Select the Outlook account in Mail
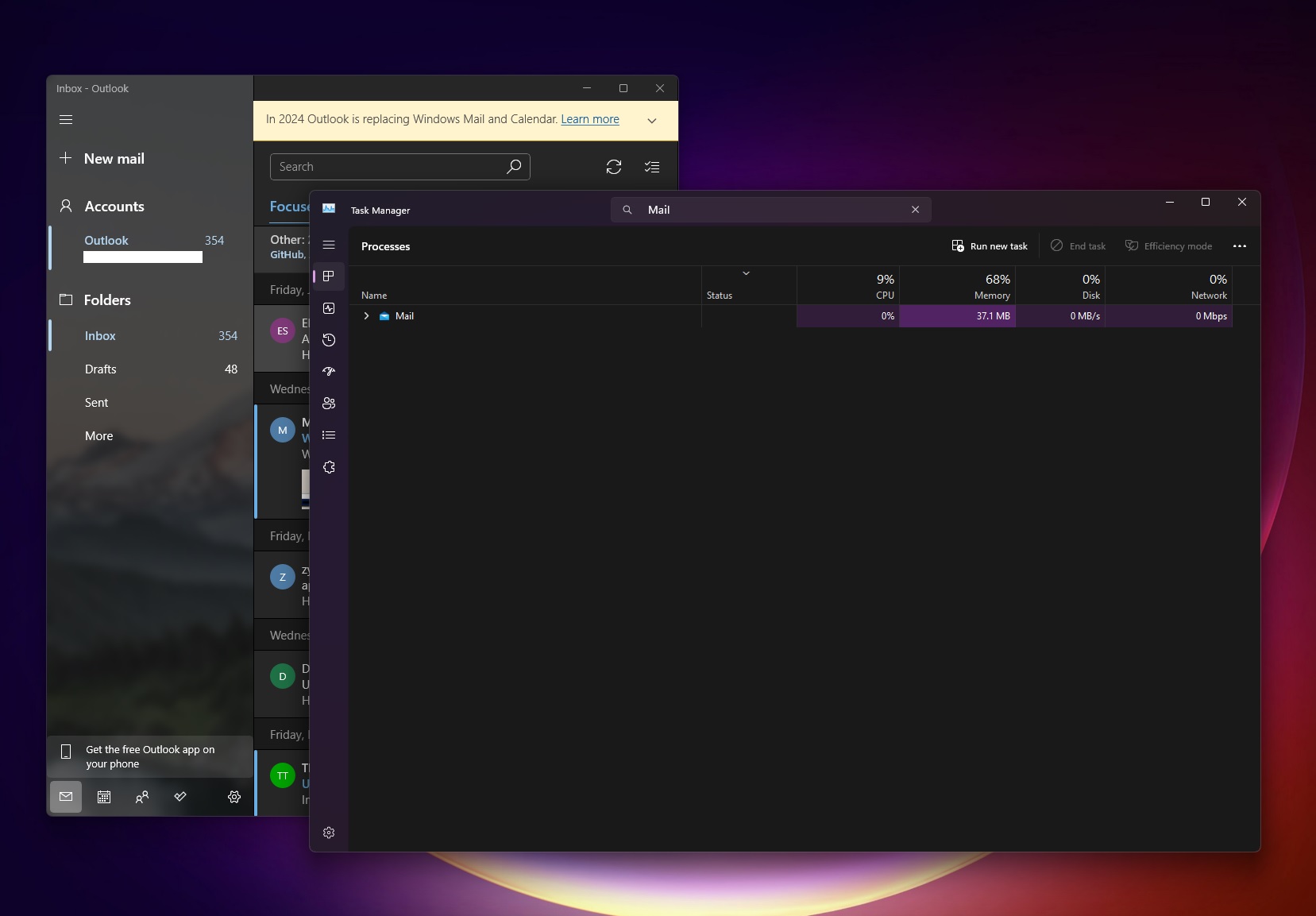This screenshot has width=1316, height=916. coord(149,249)
